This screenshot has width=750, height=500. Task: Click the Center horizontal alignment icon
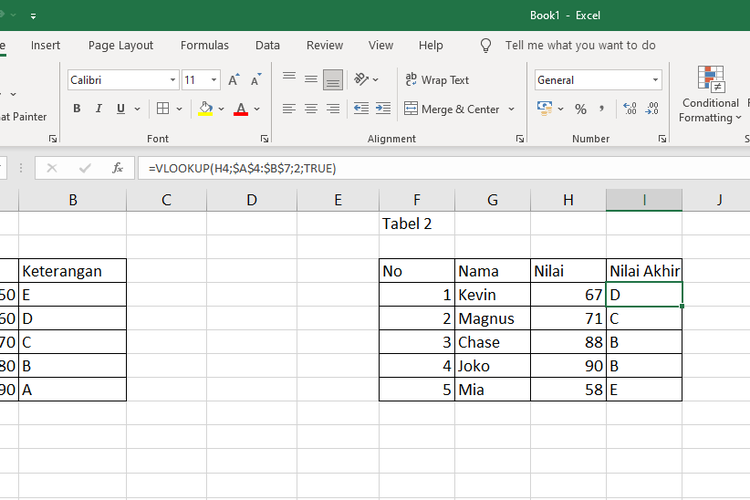[311, 109]
